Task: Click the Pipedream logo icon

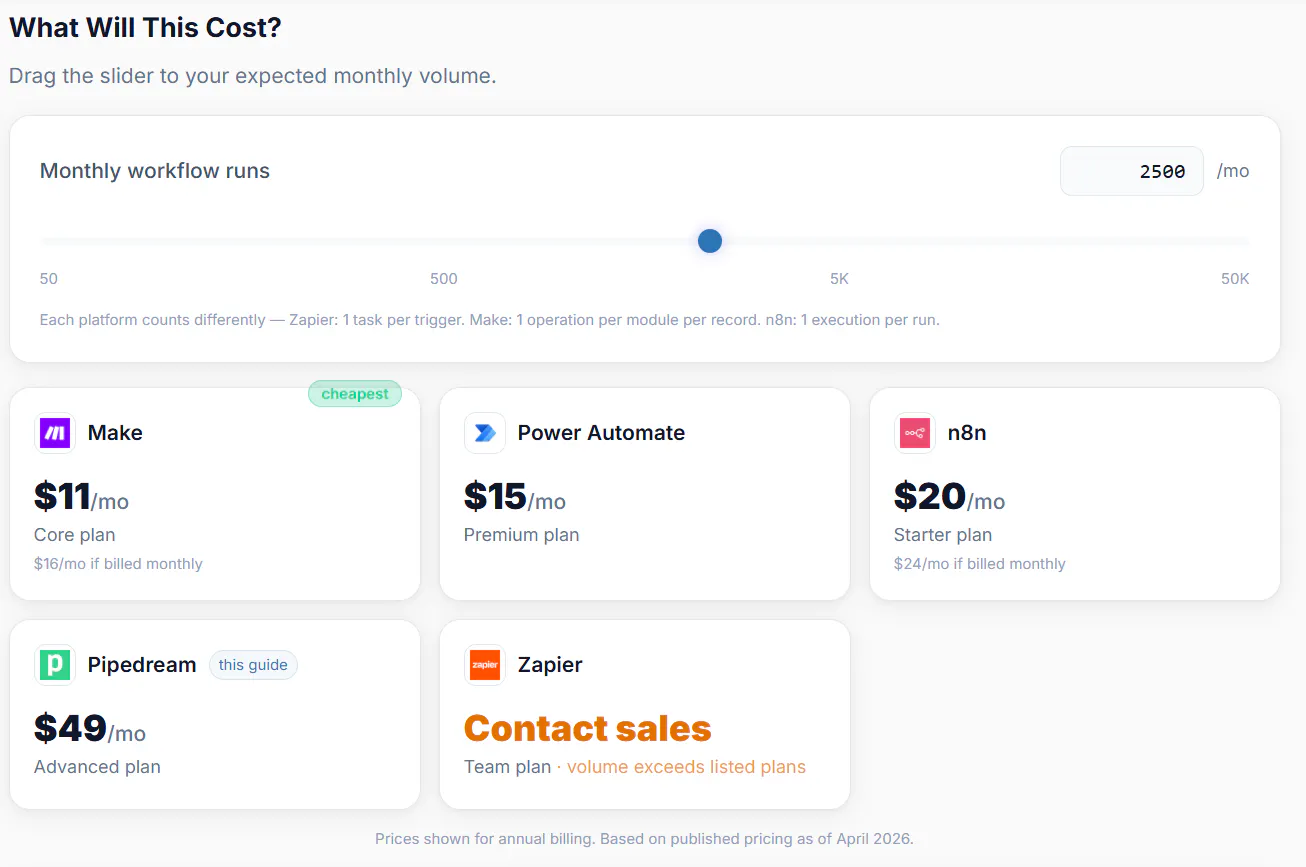Action: click(x=54, y=665)
